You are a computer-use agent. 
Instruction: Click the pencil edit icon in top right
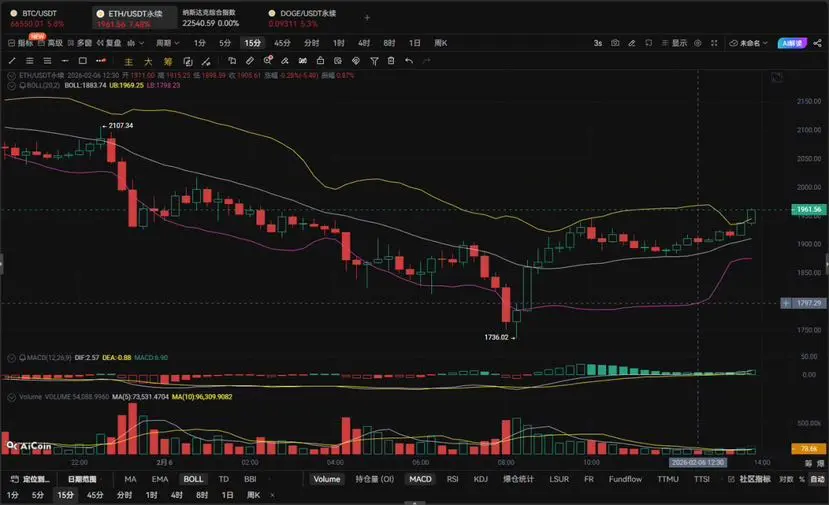click(632, 43)
